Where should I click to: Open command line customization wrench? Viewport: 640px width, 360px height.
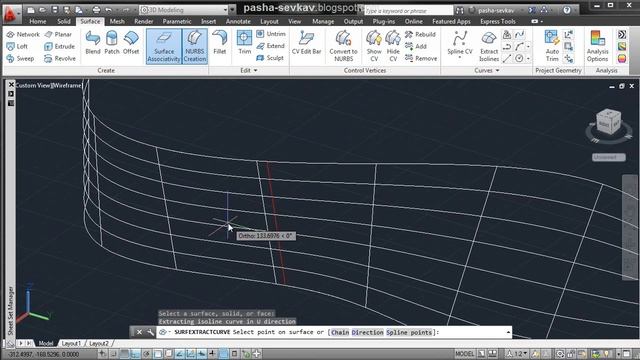pyautogui.click(x=150, y=332)
